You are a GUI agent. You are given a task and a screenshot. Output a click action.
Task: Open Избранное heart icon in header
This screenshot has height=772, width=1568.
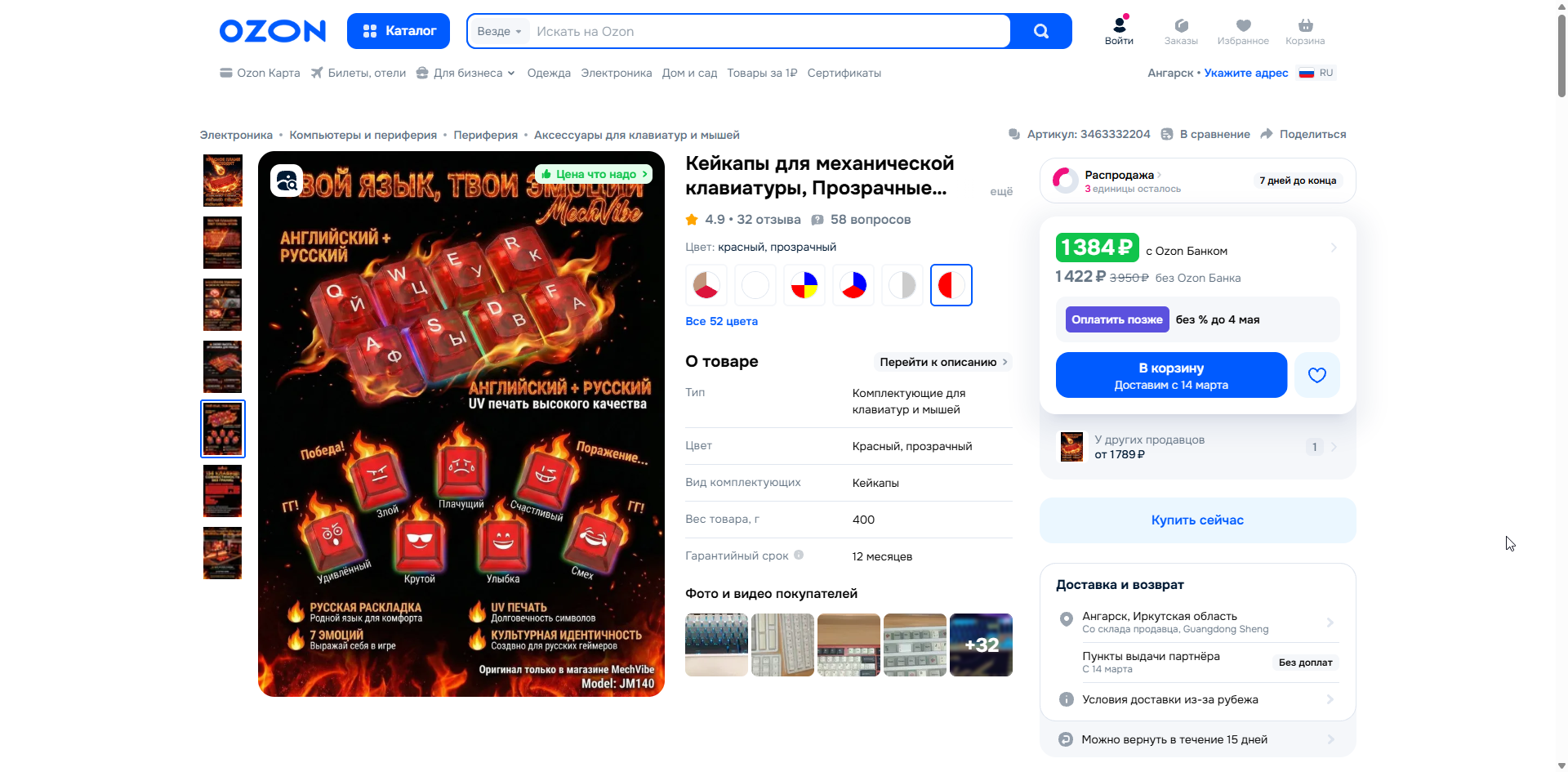[1243, 31]
